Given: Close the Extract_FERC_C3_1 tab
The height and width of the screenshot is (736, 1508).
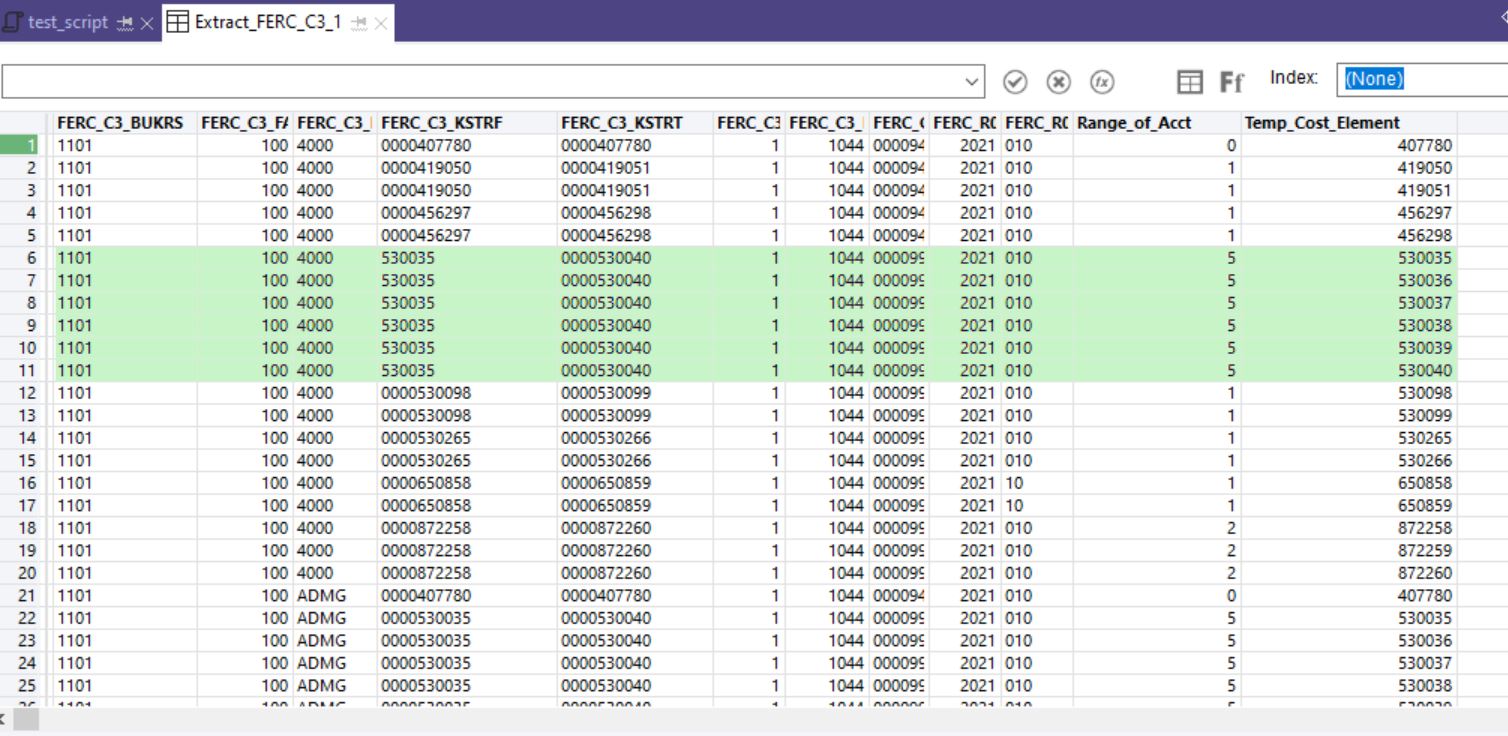Looking at the screenshot, I should [381, 23].
